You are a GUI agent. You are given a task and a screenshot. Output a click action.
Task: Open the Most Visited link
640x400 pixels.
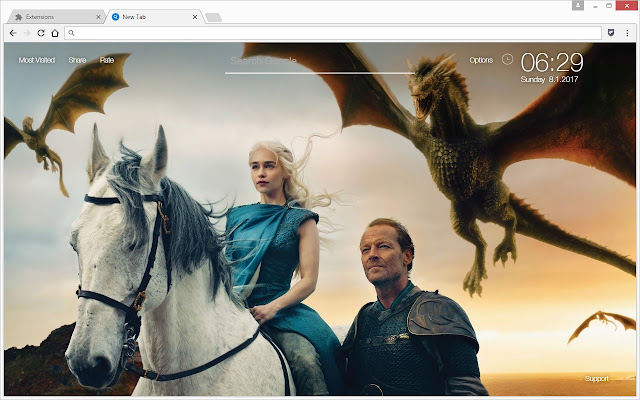tap(37, 60)
